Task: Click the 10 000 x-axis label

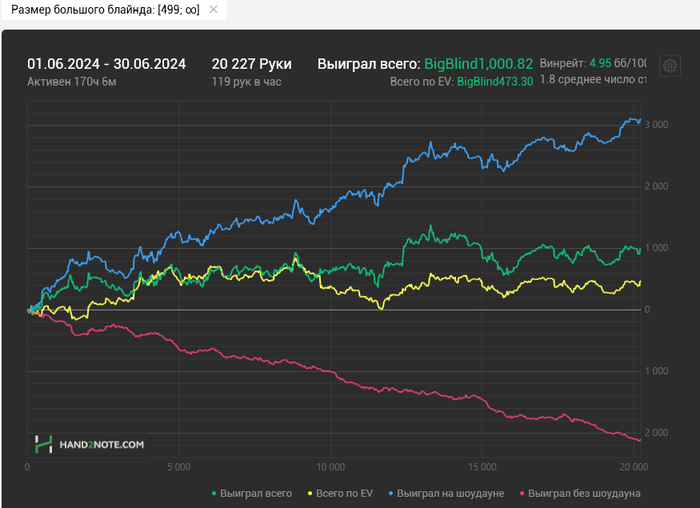Action: point(330,467)
